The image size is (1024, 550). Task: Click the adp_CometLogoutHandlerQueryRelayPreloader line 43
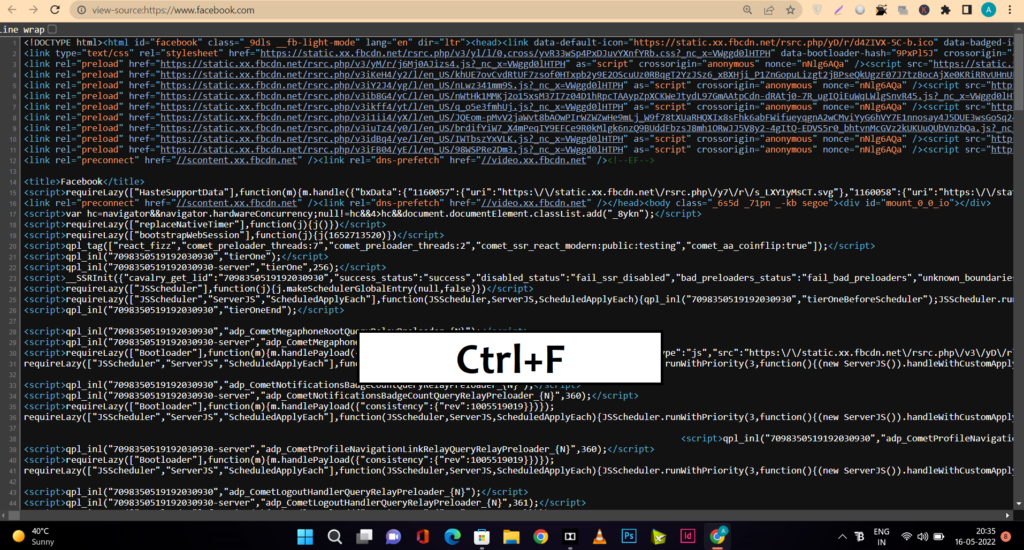pyautogui.click(x=276, y=492)
